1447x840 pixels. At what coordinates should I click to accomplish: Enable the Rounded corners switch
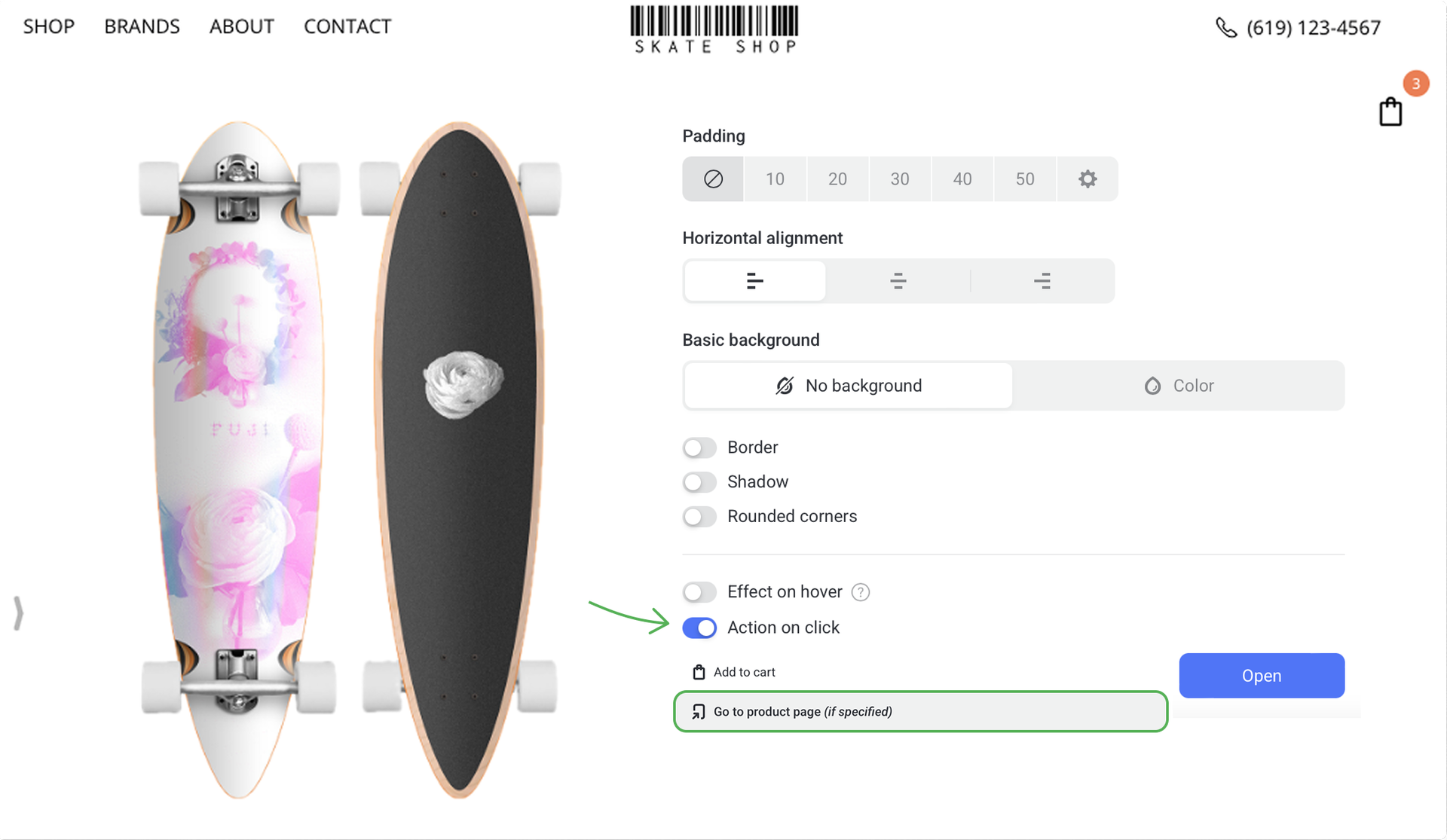click(699, 517)
